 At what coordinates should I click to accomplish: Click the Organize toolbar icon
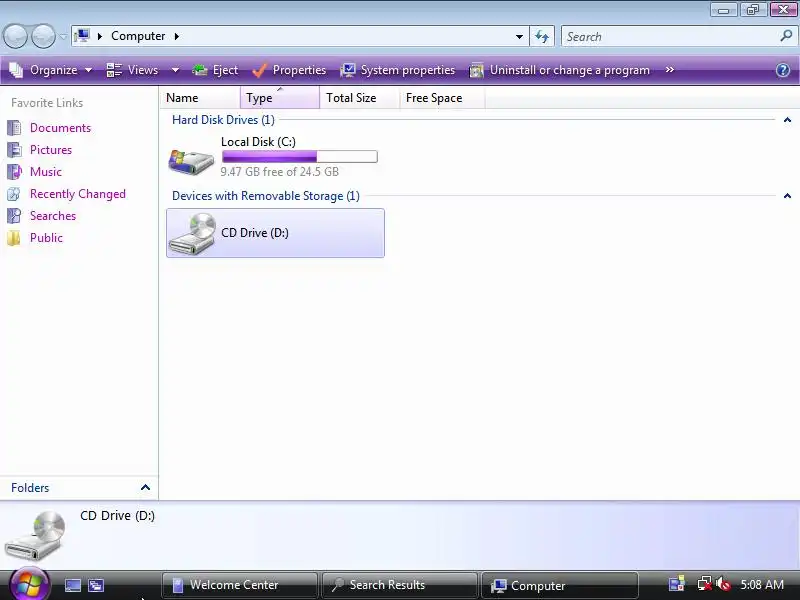(x=16, y=70)
